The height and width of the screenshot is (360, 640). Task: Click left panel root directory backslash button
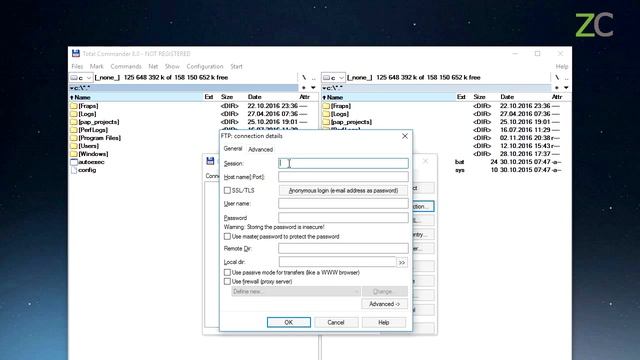(x=304, y=78)
